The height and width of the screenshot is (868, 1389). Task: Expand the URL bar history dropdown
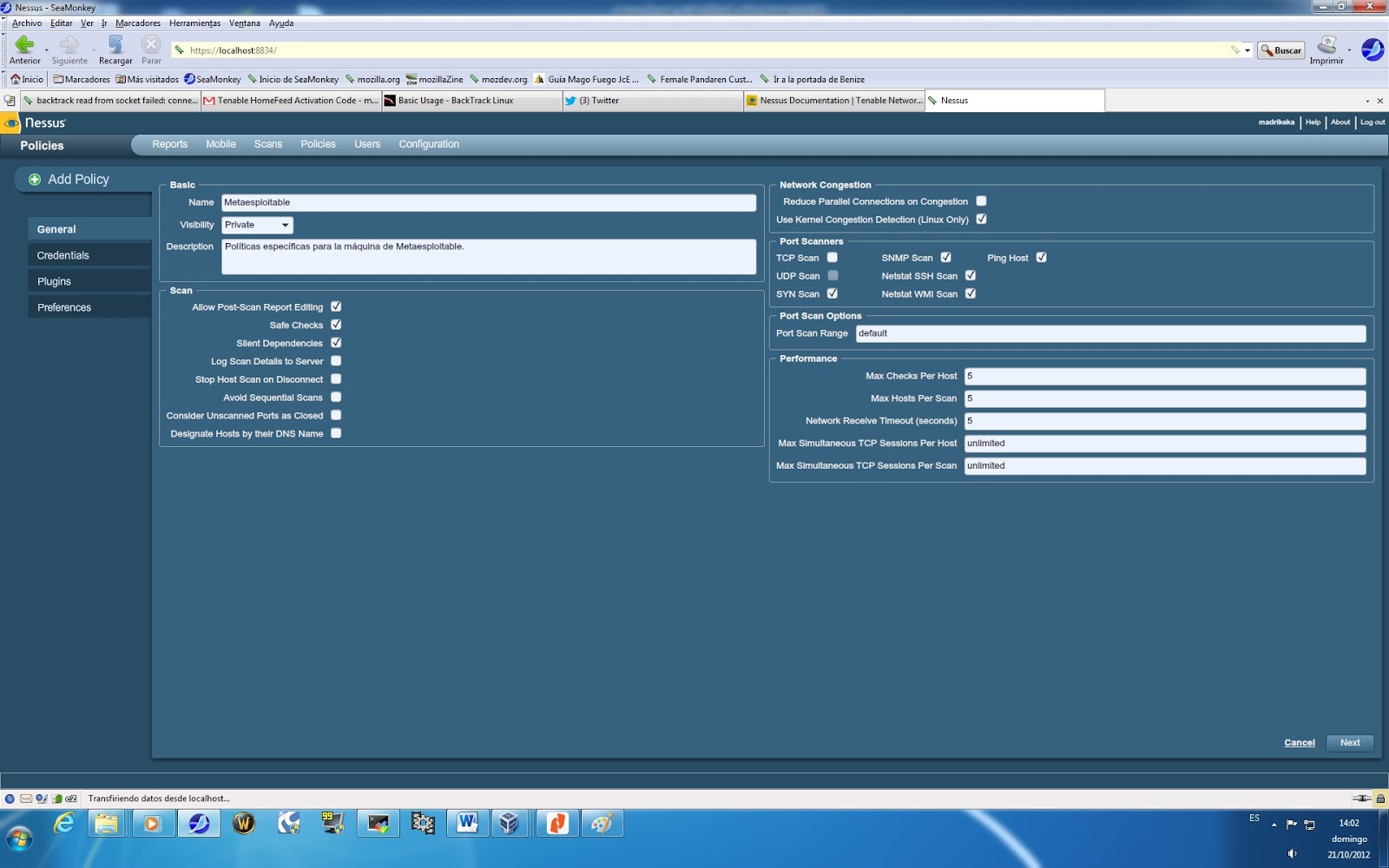[x=1247, y=50]
